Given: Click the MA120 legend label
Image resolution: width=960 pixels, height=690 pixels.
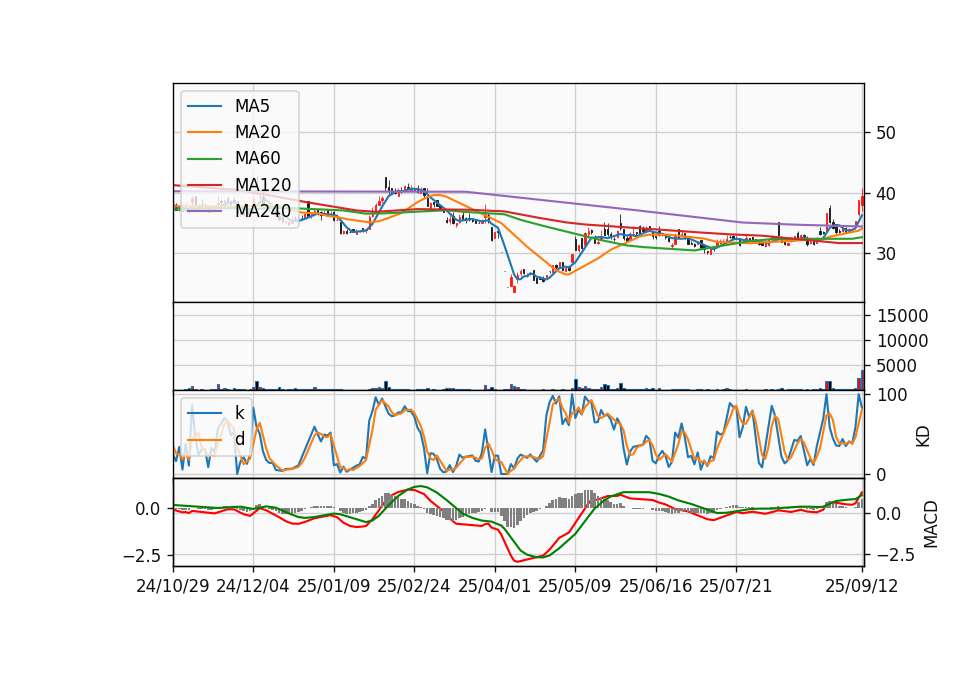Looking at the screenshot, I should pos(263,185).
